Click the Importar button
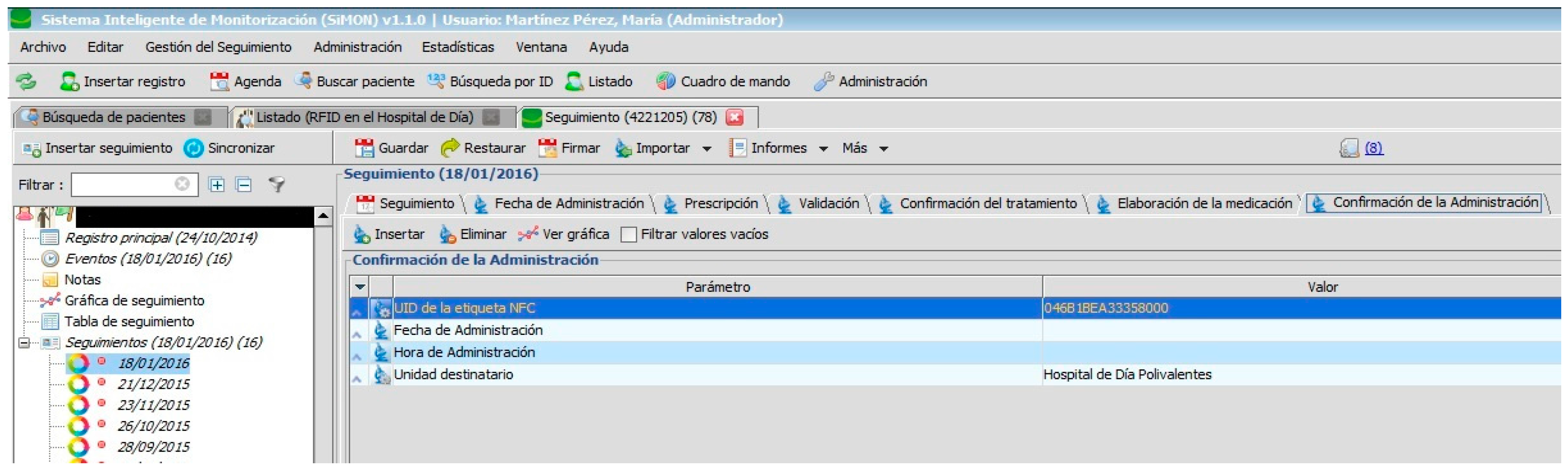 pos(652,149)
